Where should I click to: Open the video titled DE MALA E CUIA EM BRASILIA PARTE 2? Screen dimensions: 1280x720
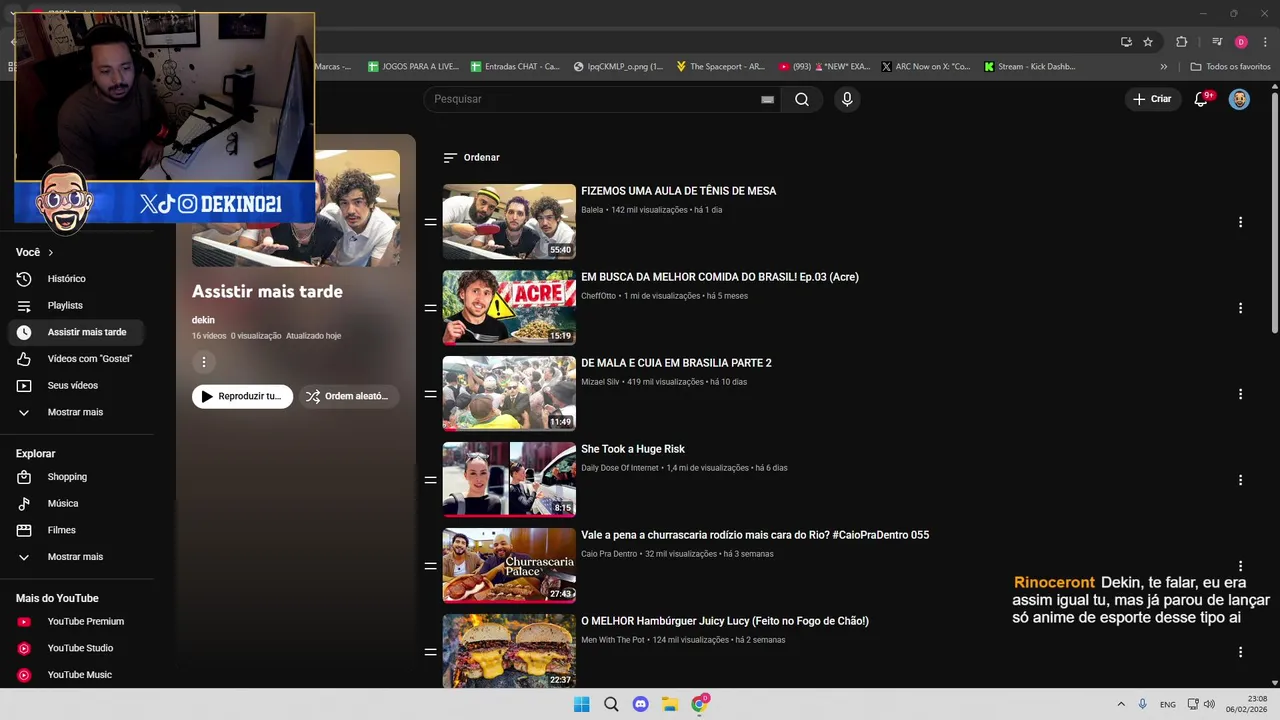676,363
